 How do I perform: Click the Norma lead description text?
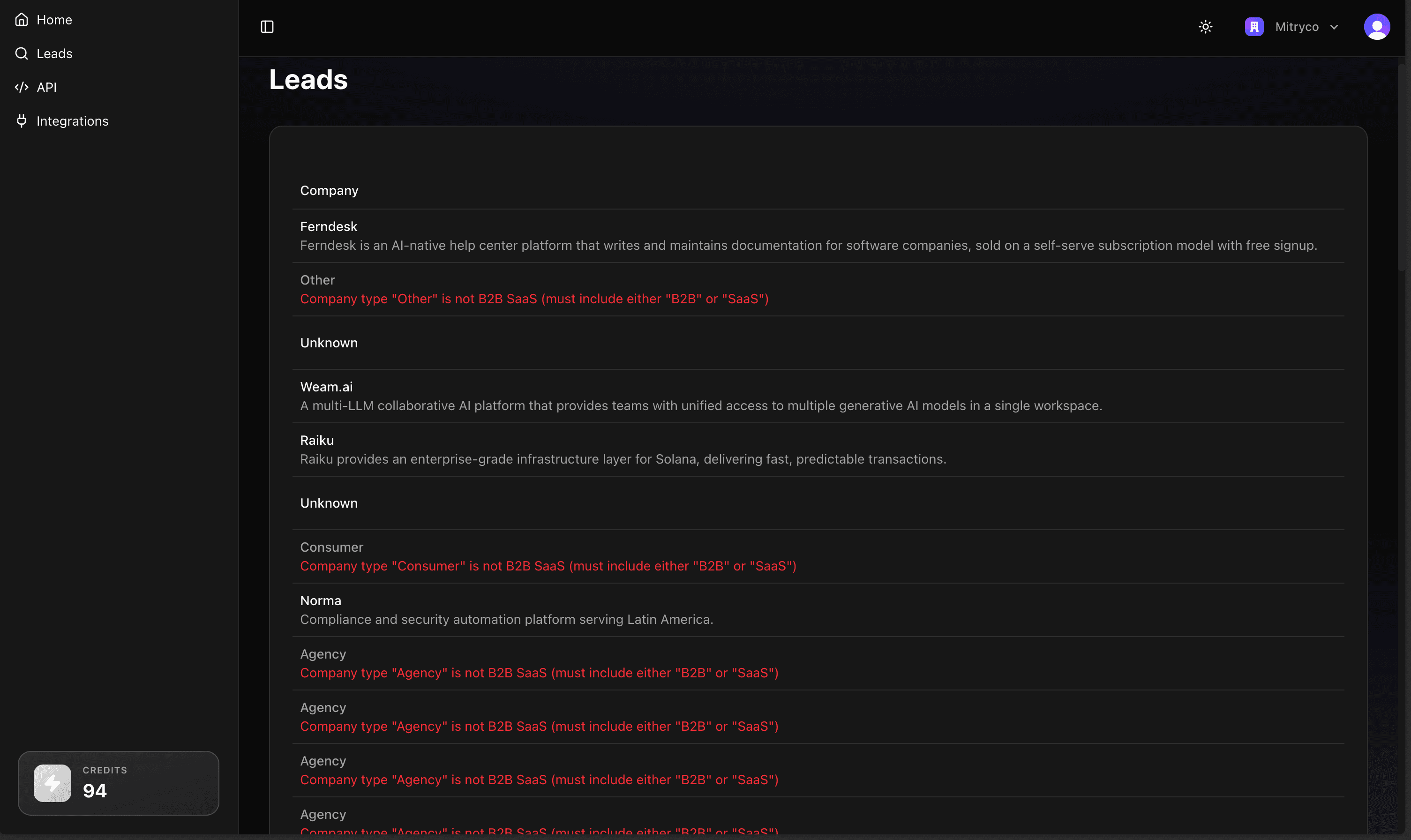pyautogui.click(x=506, y=619)
